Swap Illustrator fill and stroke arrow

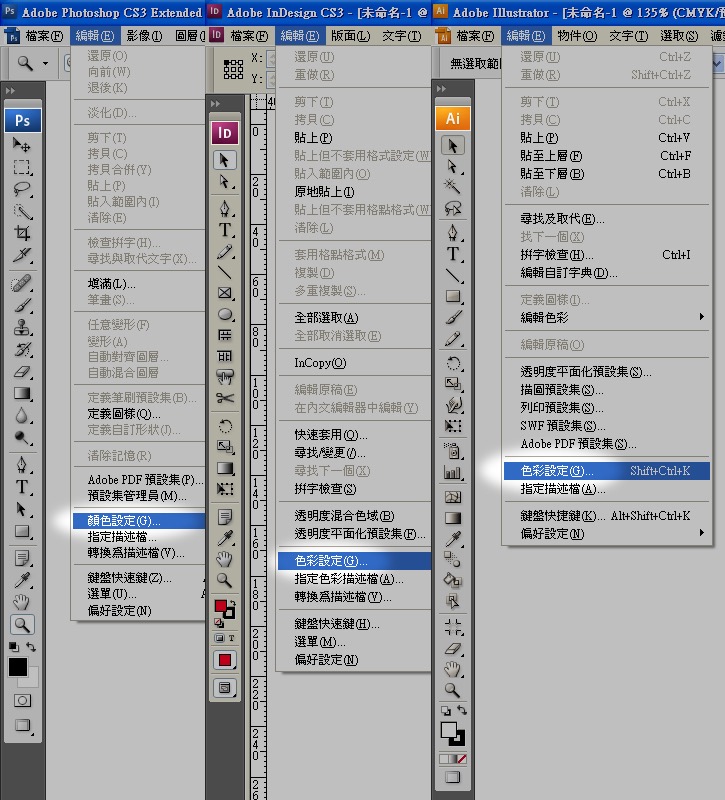point(462,710)
